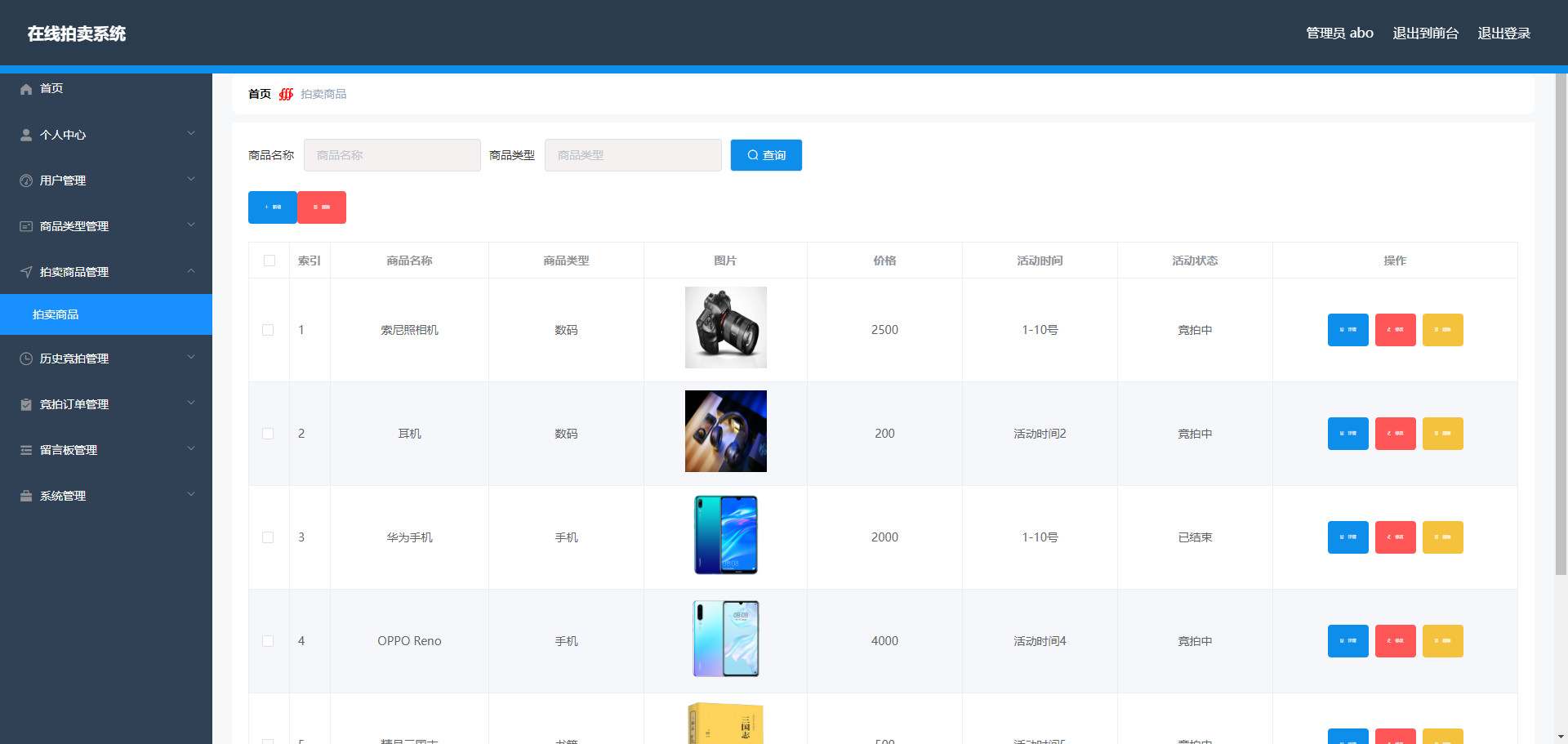The image size is (1568, 744).
Task: Click the 已结束 status cell
Action: pos(1195,537)
